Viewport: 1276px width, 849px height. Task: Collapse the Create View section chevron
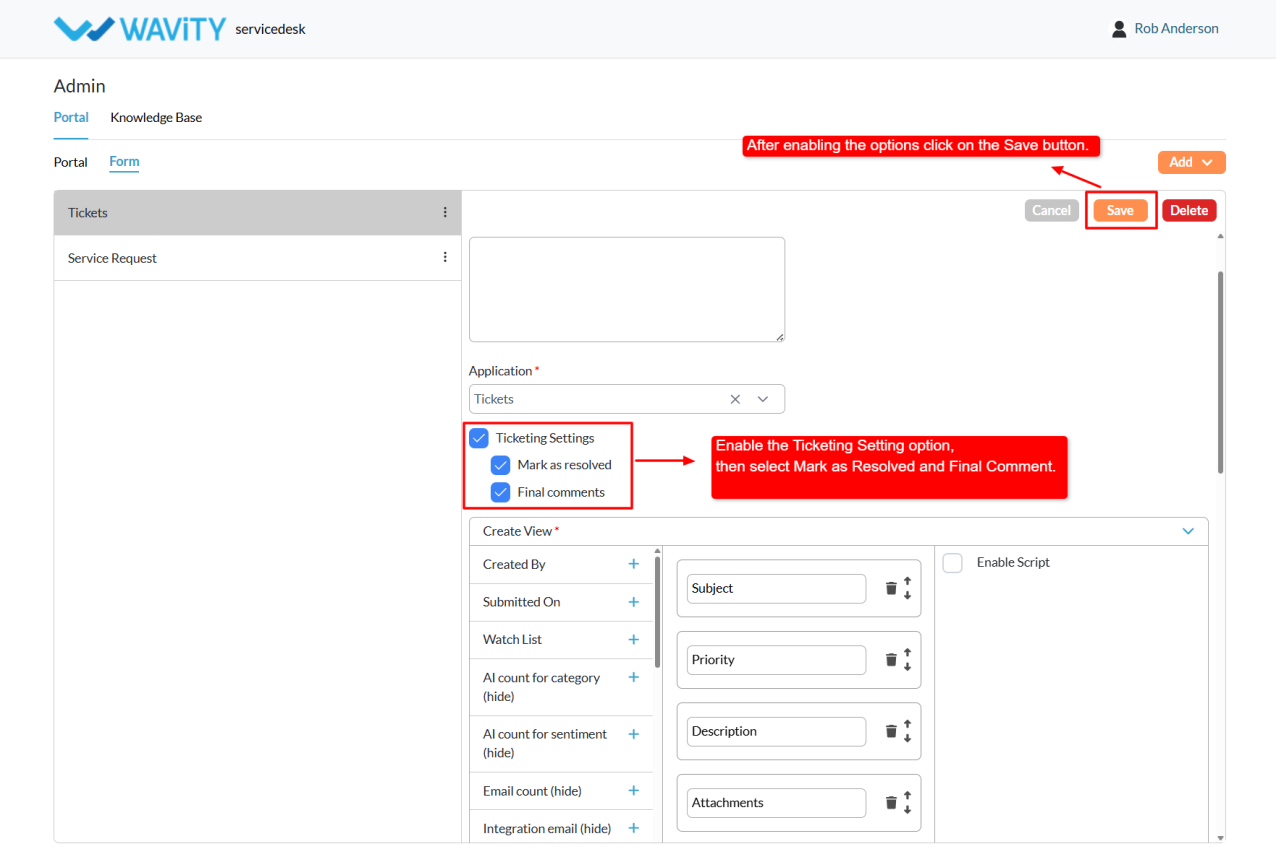(1188, 531)
